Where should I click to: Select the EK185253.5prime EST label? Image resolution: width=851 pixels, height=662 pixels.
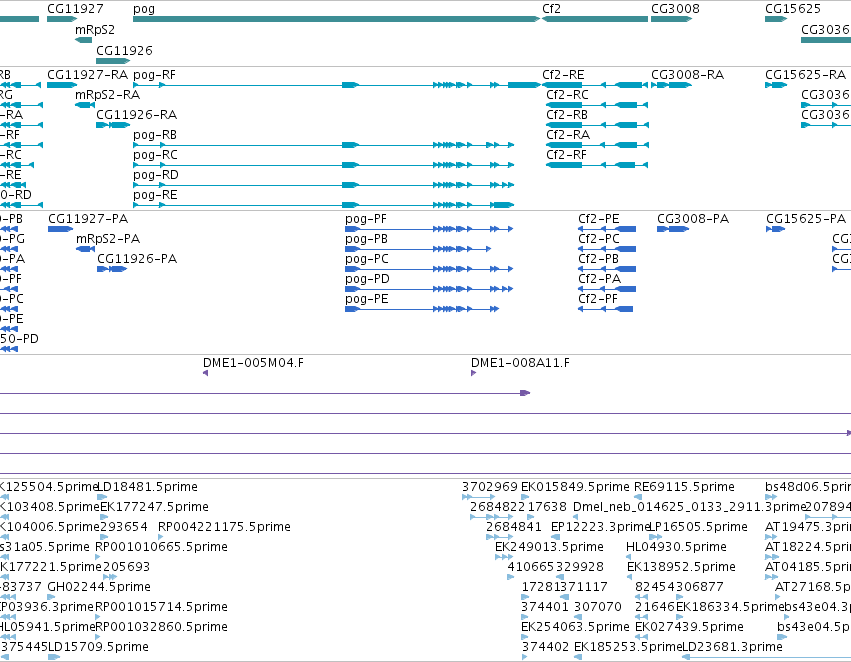tap(627, 647)
